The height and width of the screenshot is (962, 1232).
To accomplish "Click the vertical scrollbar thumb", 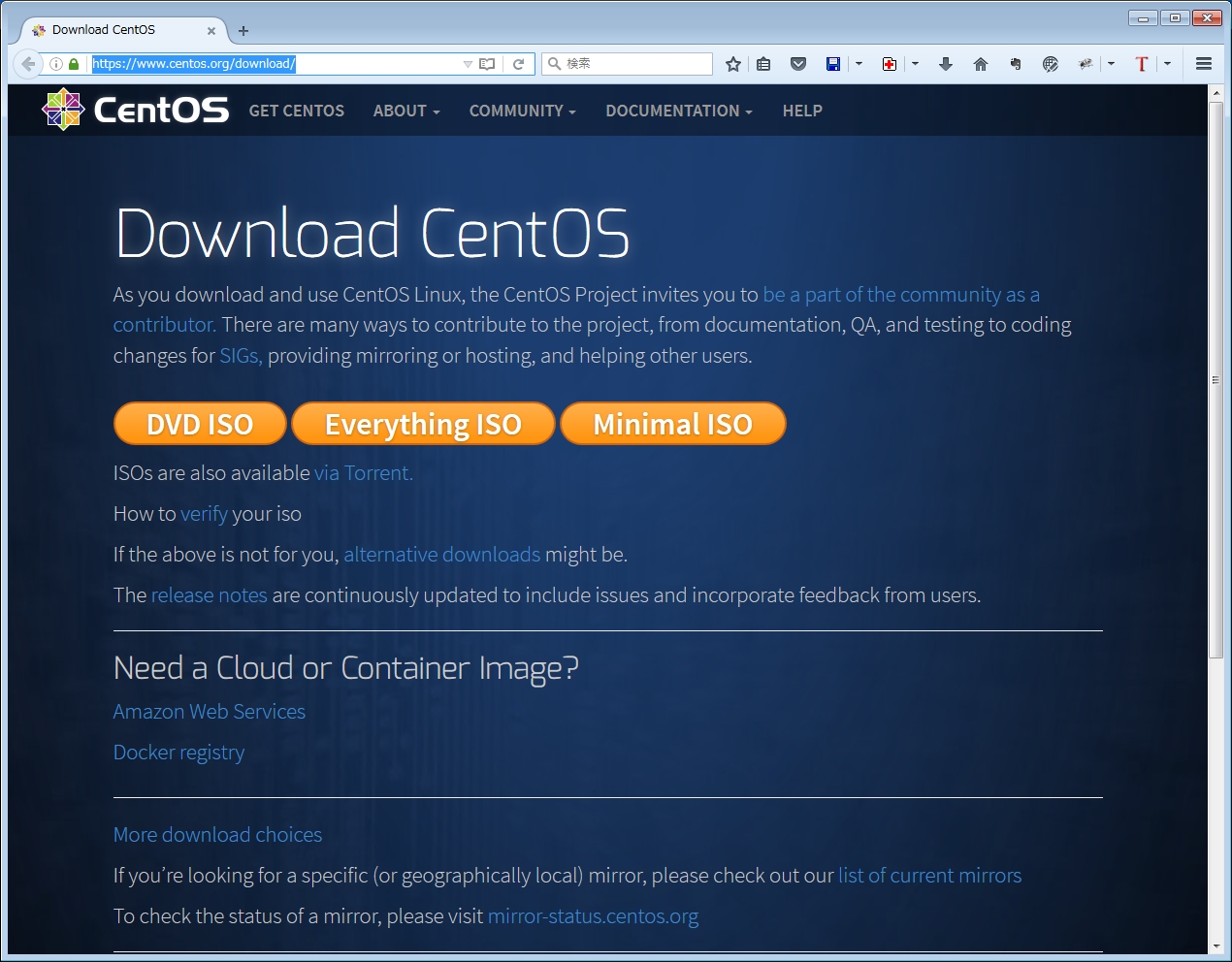I will pos(1216,378).
